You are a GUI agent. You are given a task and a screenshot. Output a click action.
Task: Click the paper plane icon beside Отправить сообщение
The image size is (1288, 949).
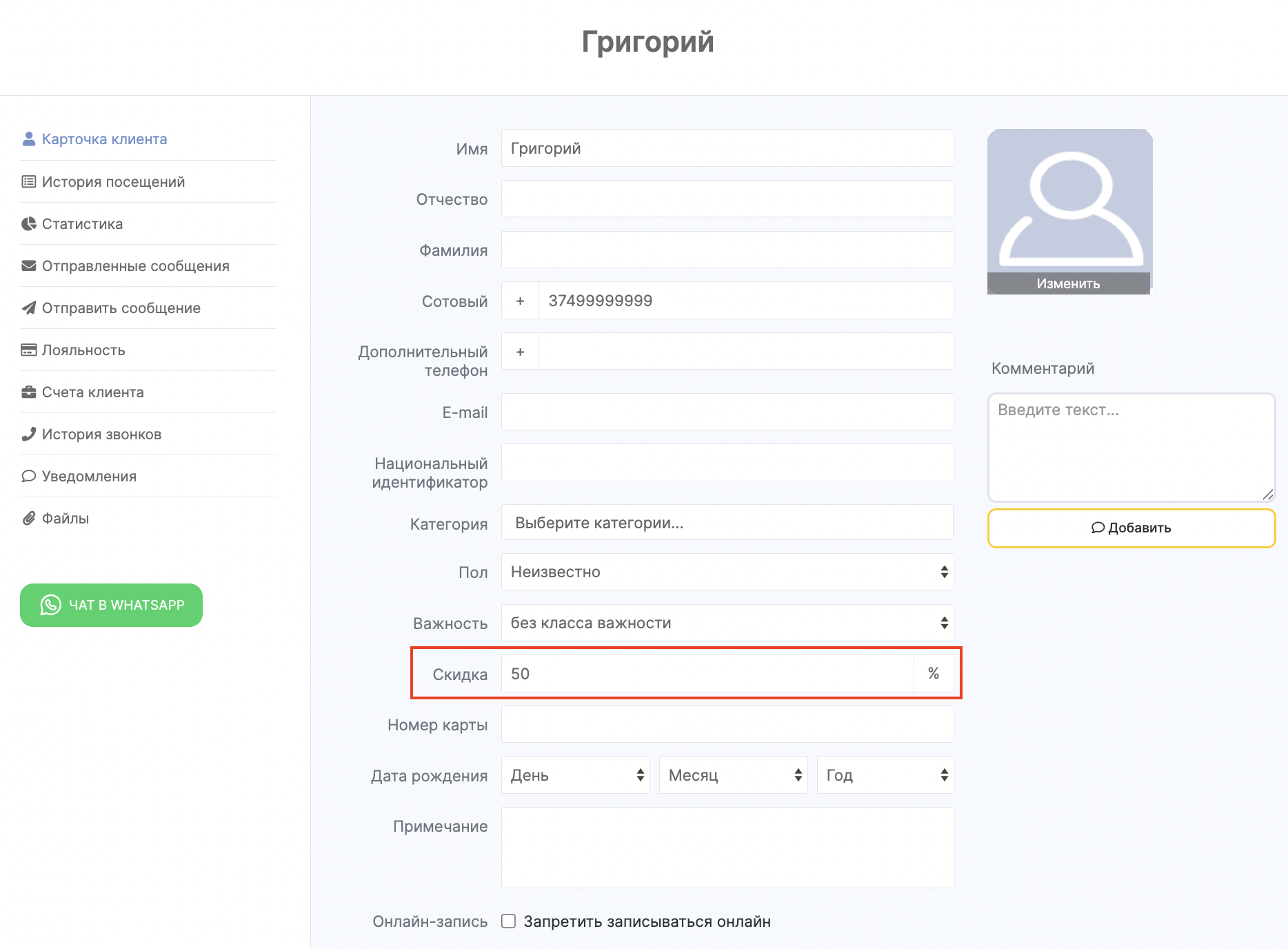pyautogui.click(x=29, y=308)
